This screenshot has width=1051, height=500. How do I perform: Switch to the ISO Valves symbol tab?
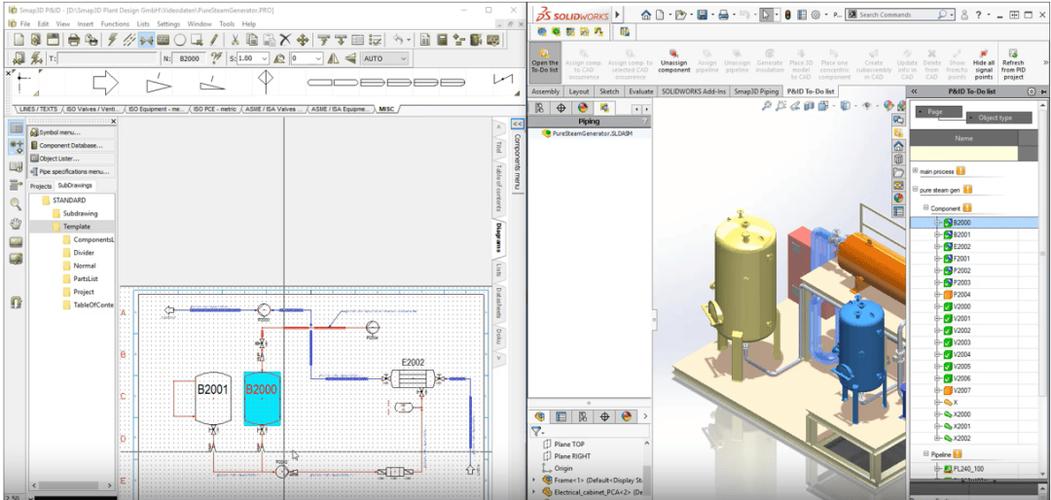pyautogui.click(x=90, y=108)
